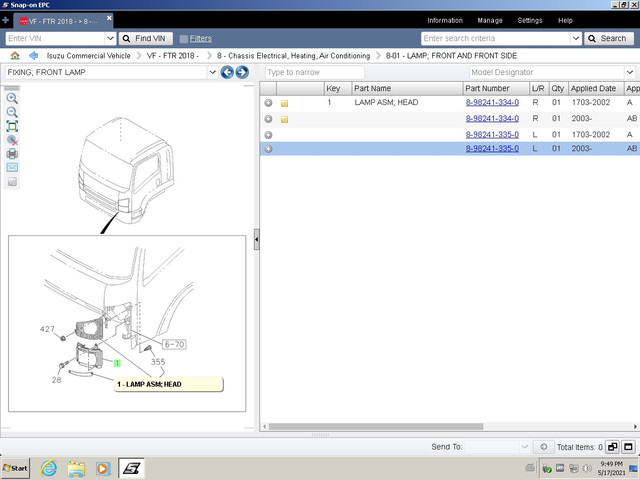Open the Help menu
640x480 pixels.
565,20
